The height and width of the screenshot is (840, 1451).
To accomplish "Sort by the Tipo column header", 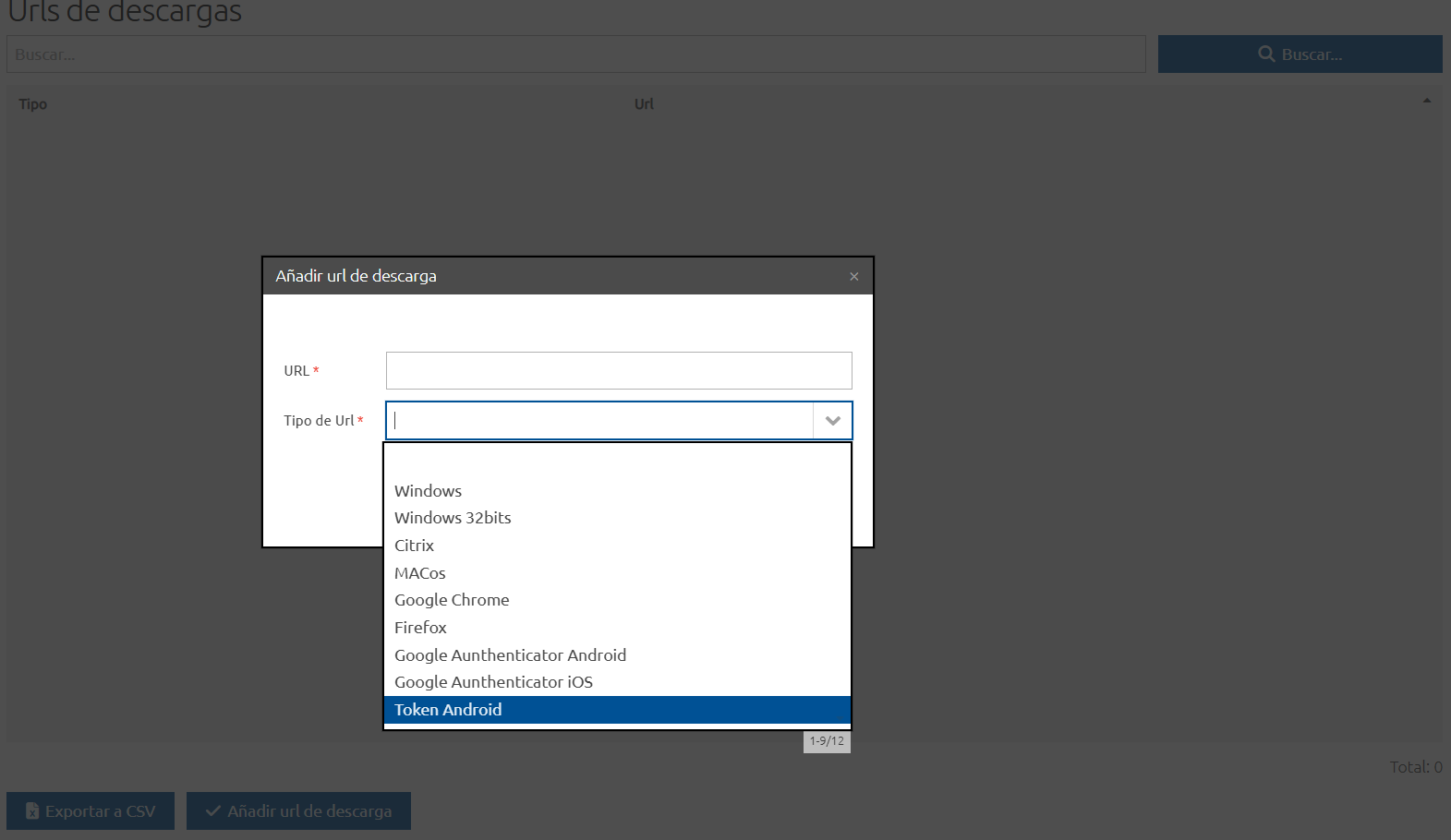I will click(33, 104).
